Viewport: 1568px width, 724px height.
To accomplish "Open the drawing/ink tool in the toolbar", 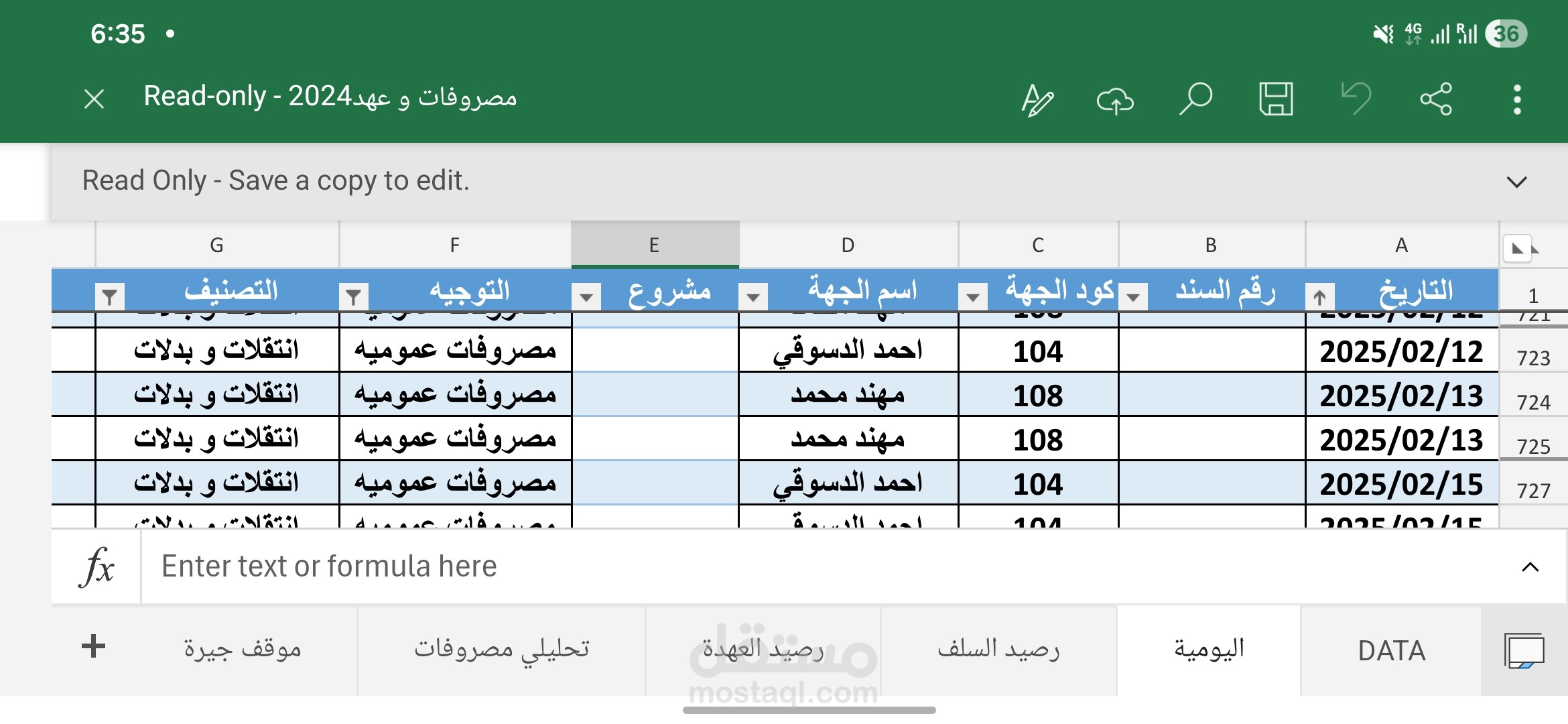I will (x=1037, y=99).
